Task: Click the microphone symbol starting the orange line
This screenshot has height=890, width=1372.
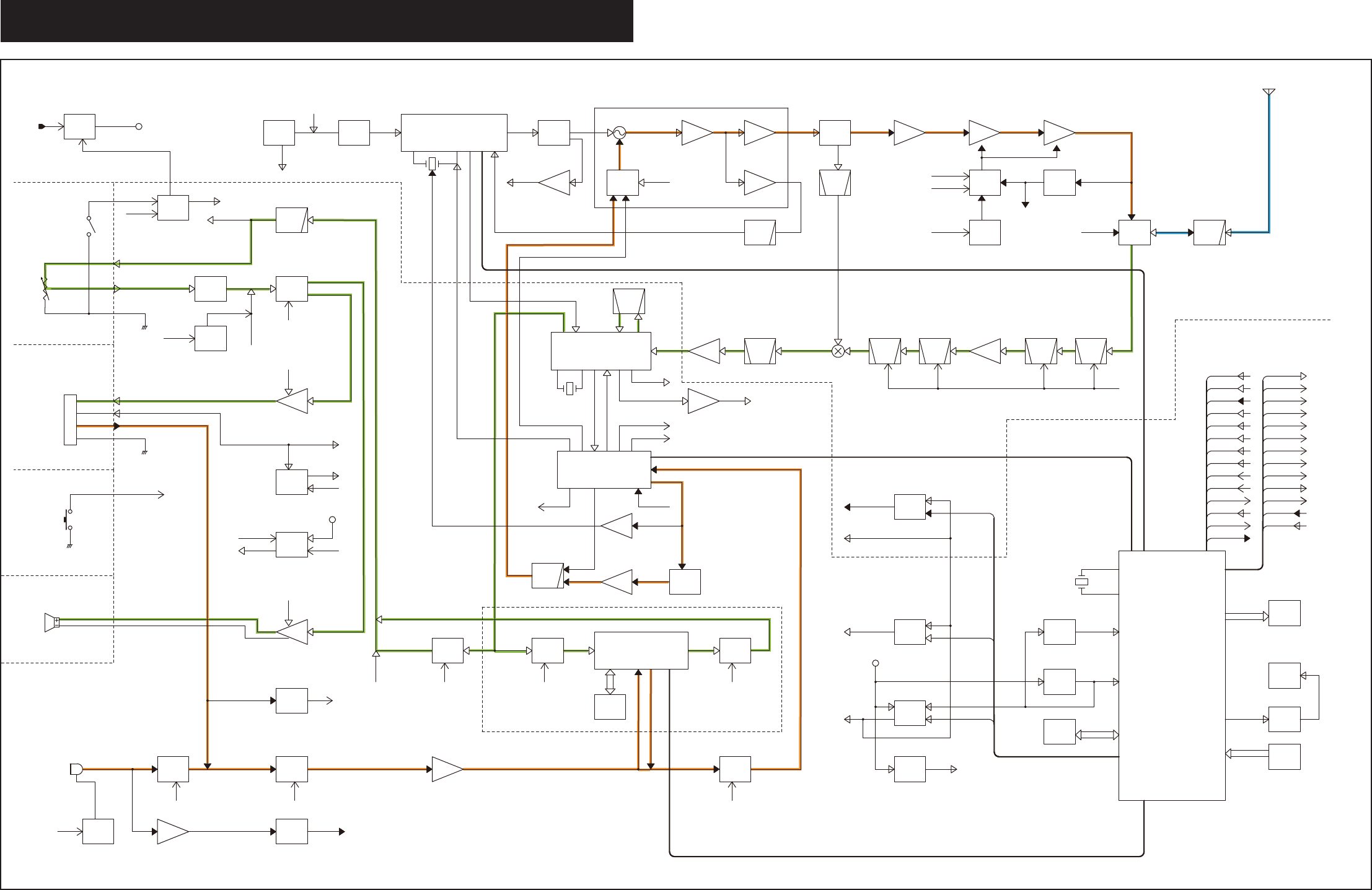Action: (76, 769)
